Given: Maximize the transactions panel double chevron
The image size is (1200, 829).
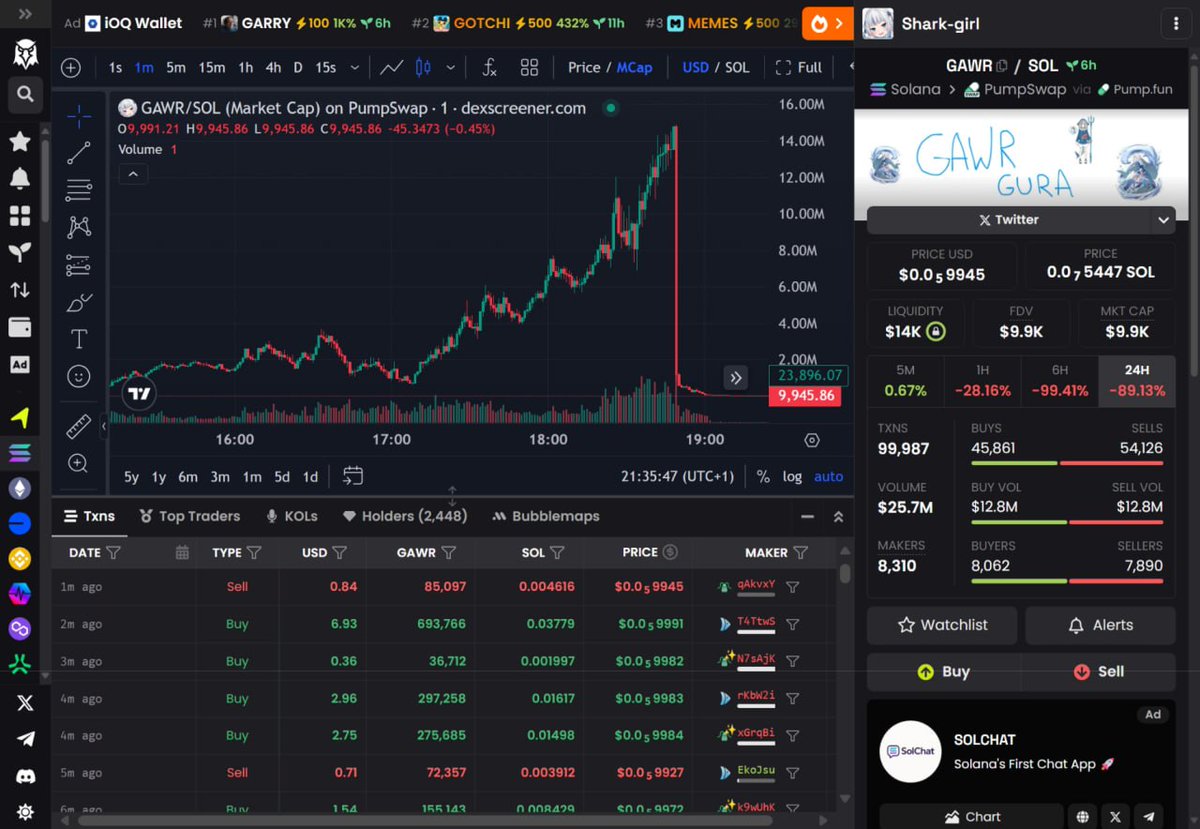Looking at the screenshot, I should [838, 516].
